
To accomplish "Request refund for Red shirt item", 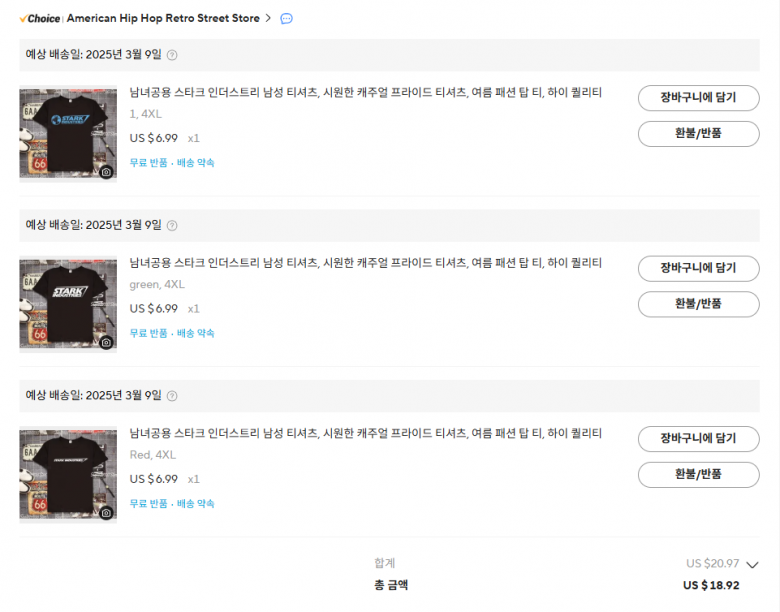I will (x=698, y=474).
